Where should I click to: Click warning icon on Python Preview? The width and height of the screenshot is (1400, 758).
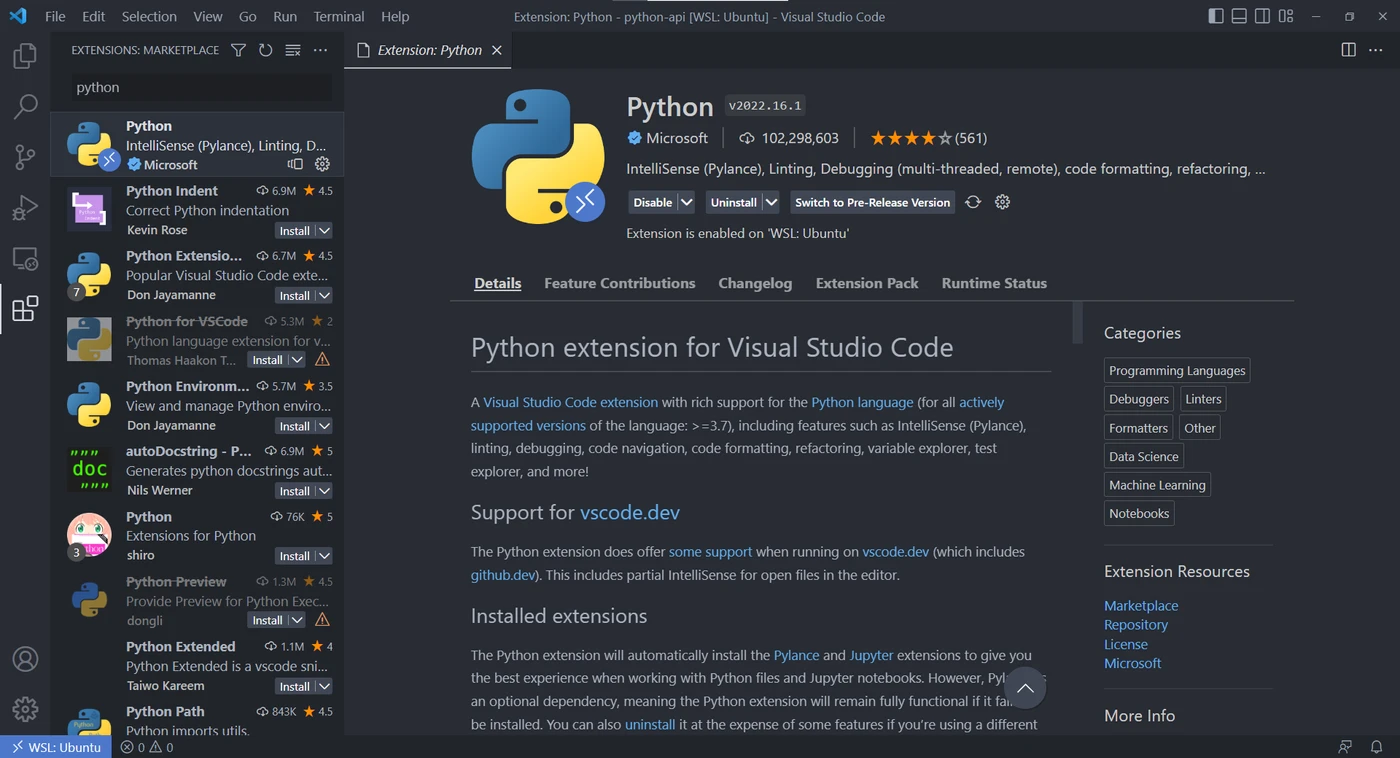322,620
